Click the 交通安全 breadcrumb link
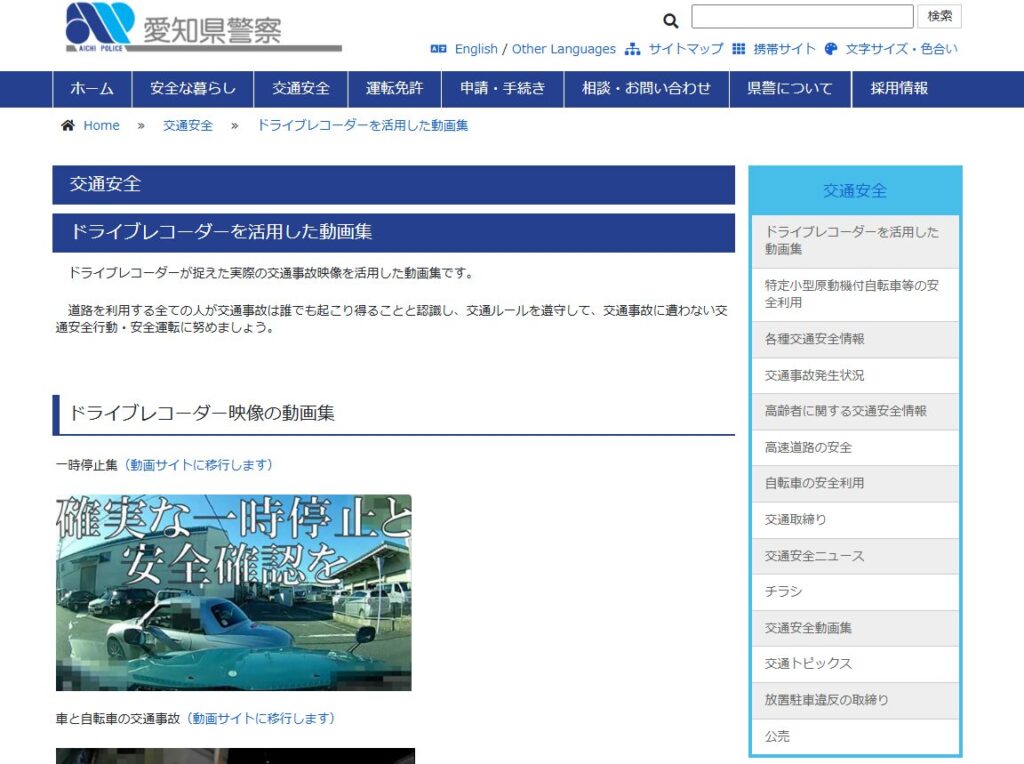The height and width of the screenshot is (764, 1024). [188, 125]
